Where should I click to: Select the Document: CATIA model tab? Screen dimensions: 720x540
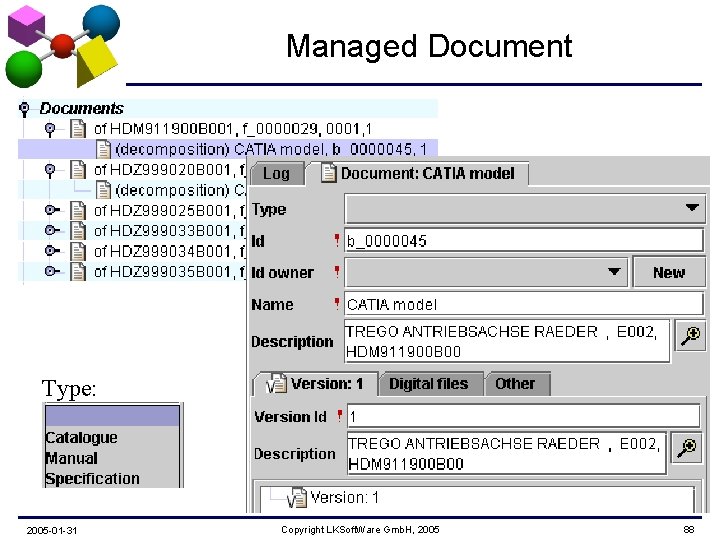[x=419, y=174]
